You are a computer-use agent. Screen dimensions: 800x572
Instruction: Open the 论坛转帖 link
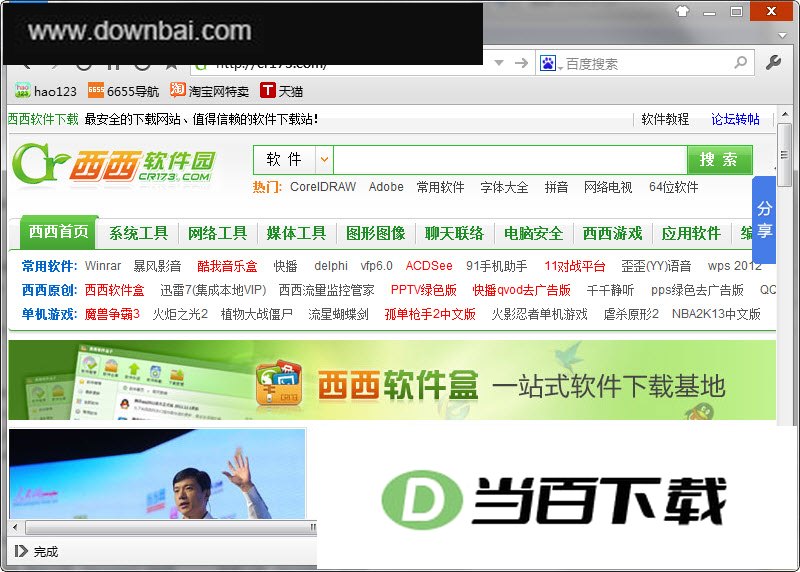[x=735, y=119]
